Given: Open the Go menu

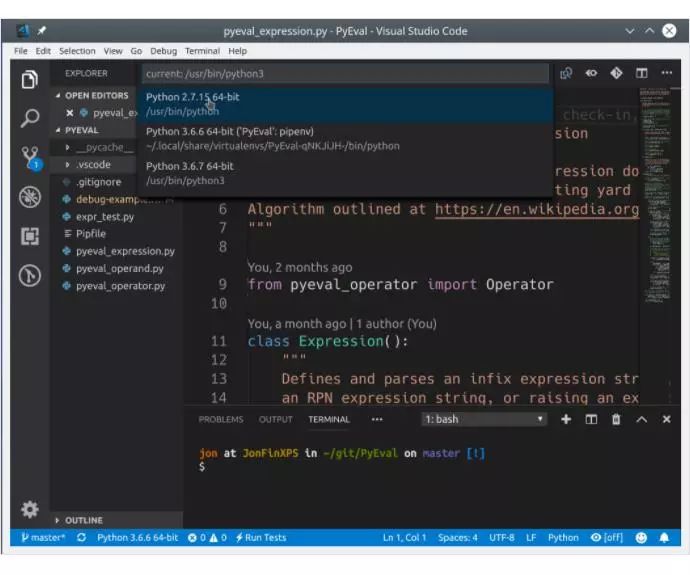Looking at the screenshot, I should tap(136, 51).
